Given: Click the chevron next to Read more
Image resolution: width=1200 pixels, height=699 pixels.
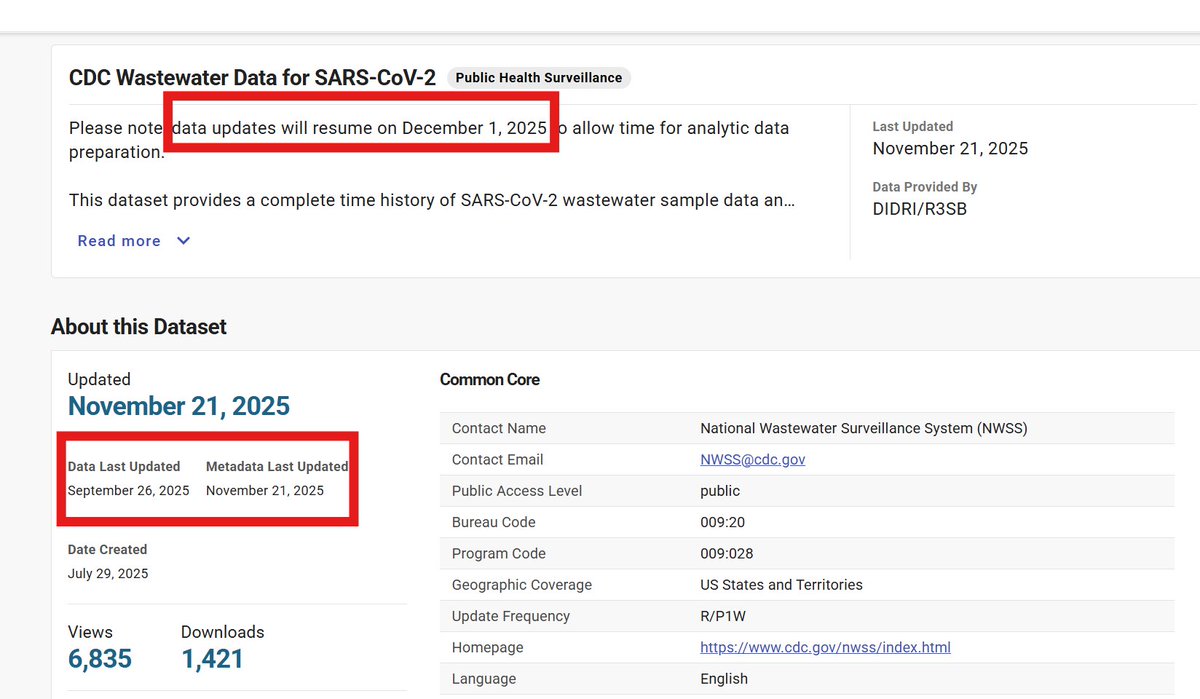Looking at the screenshot, I should click(183, 241).
